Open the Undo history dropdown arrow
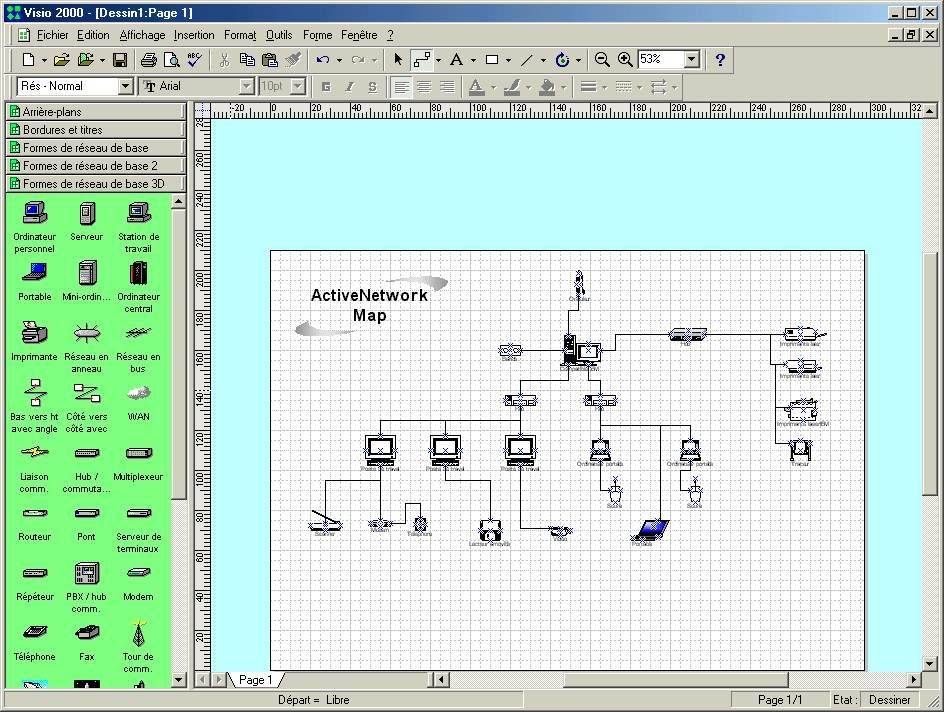This screenshot has width=944, height=712. point(339,60)
